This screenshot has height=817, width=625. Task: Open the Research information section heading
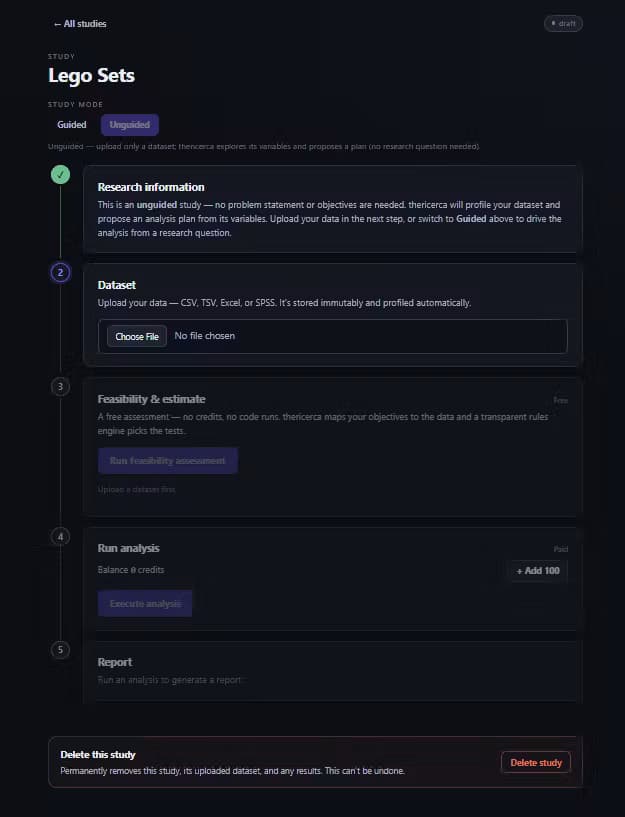[x=151, y=187]
